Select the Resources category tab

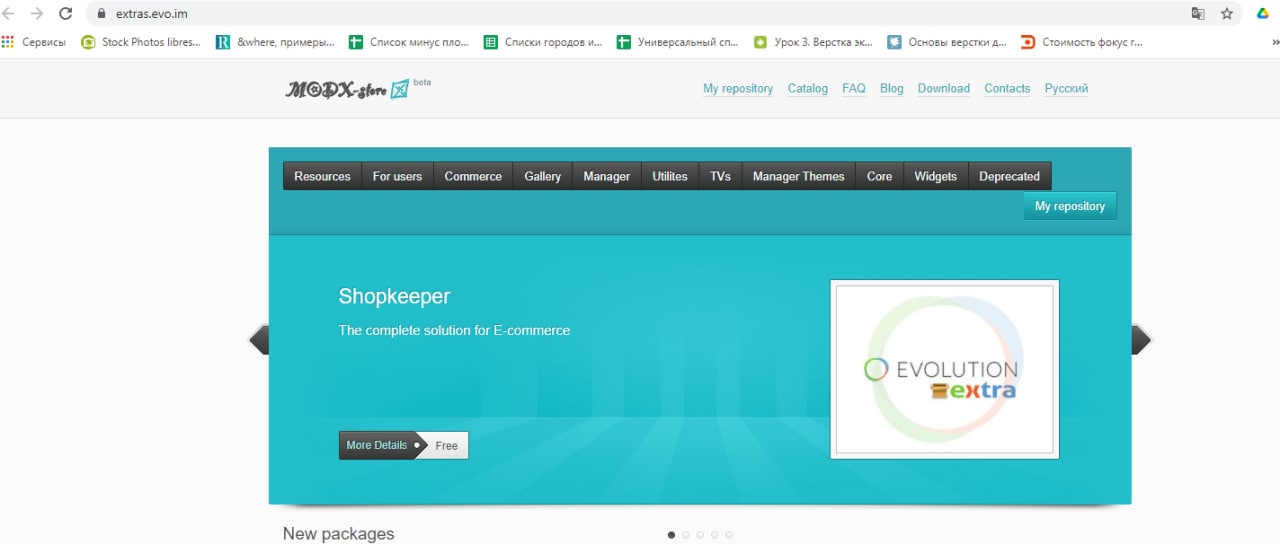(x=322, y=176)
